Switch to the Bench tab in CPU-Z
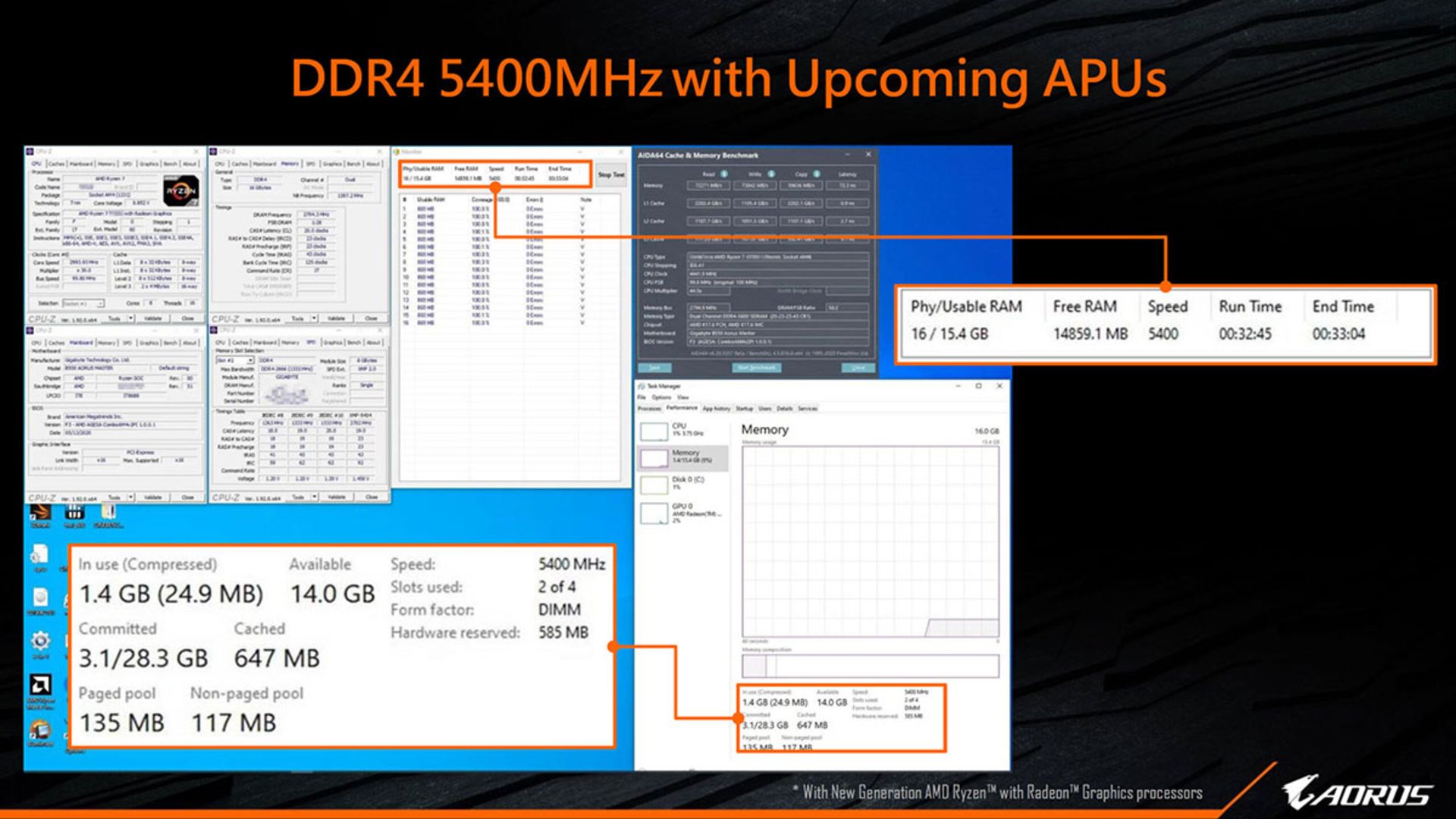The image size is (1456, 819). [x=171, y=164]
